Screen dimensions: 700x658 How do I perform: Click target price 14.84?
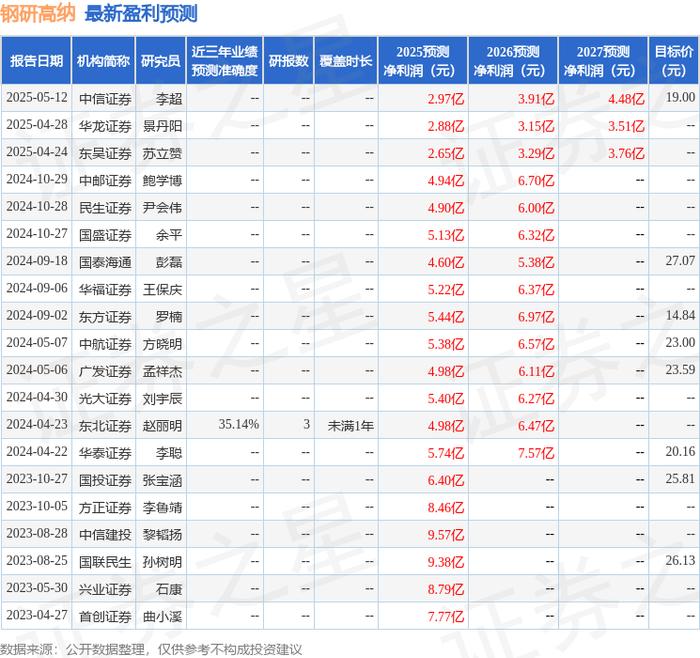coord(680,315)
